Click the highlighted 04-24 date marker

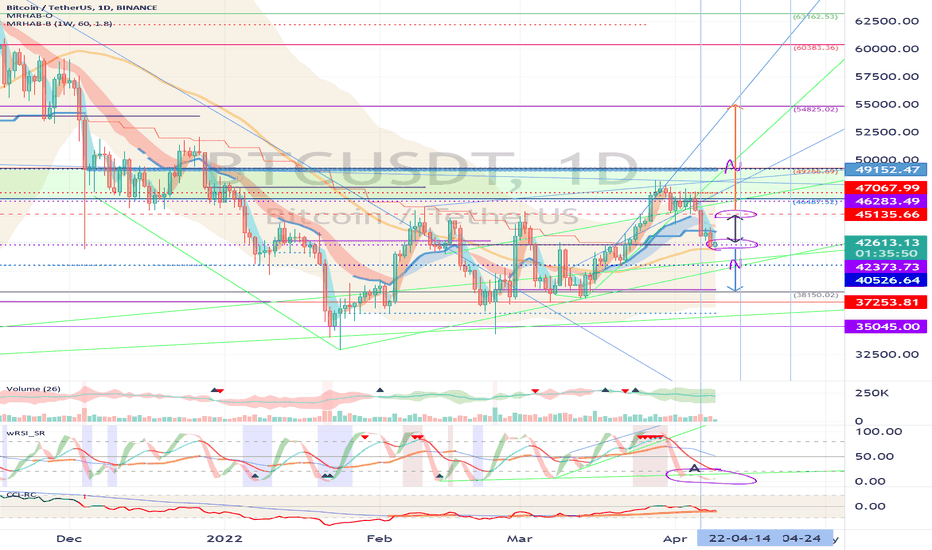click(x=802, y=538)
